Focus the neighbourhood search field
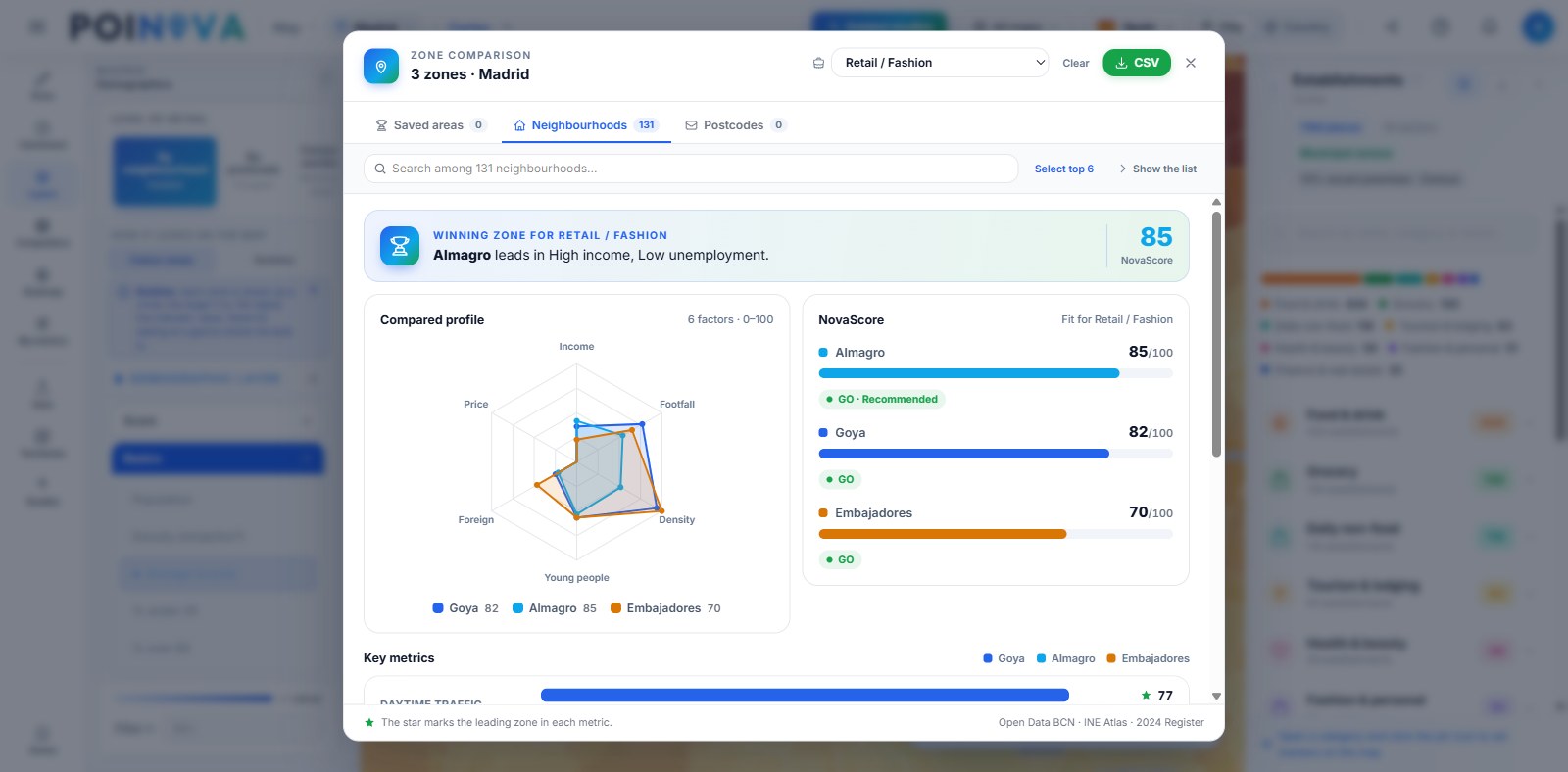This screenshot has height=772, width=1568. point(691,169)
